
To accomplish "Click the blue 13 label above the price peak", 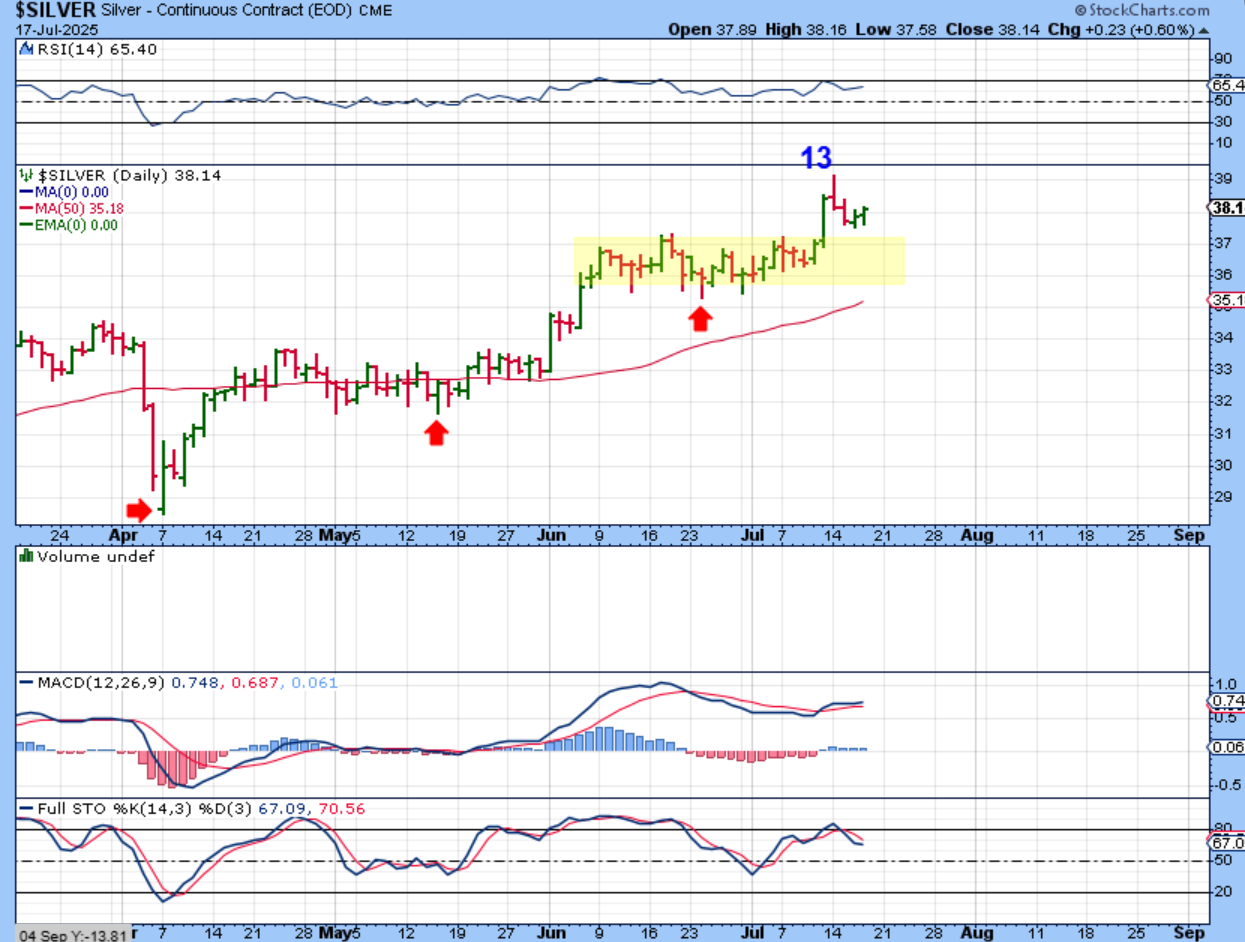I will [816, 157].
